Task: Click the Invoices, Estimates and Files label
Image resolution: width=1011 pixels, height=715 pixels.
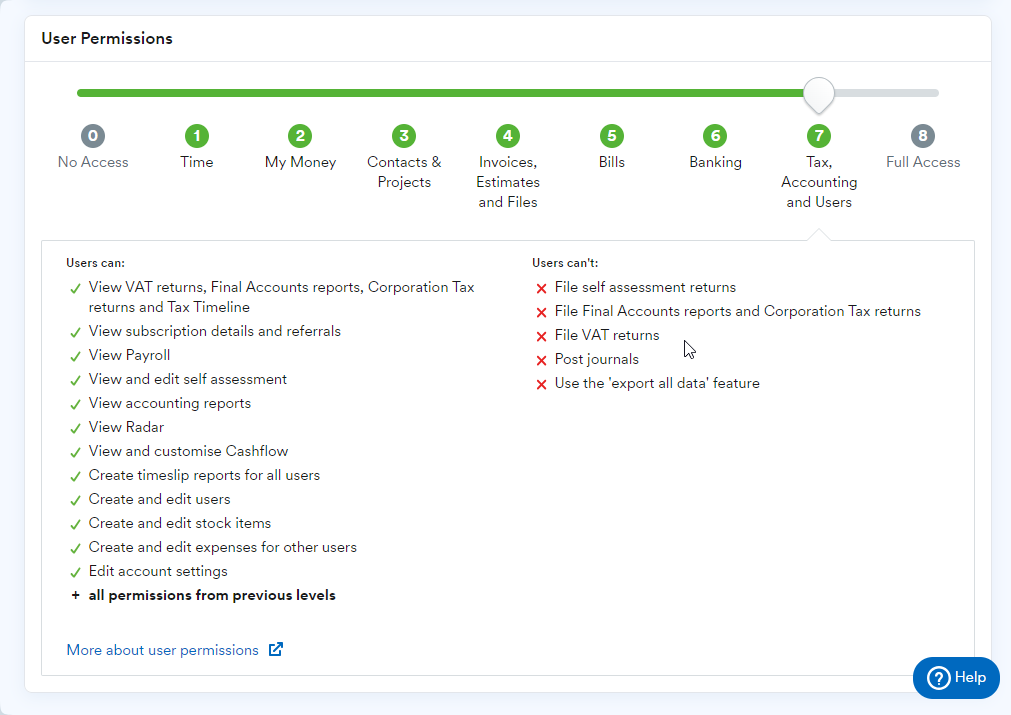Action: point(507,181)
